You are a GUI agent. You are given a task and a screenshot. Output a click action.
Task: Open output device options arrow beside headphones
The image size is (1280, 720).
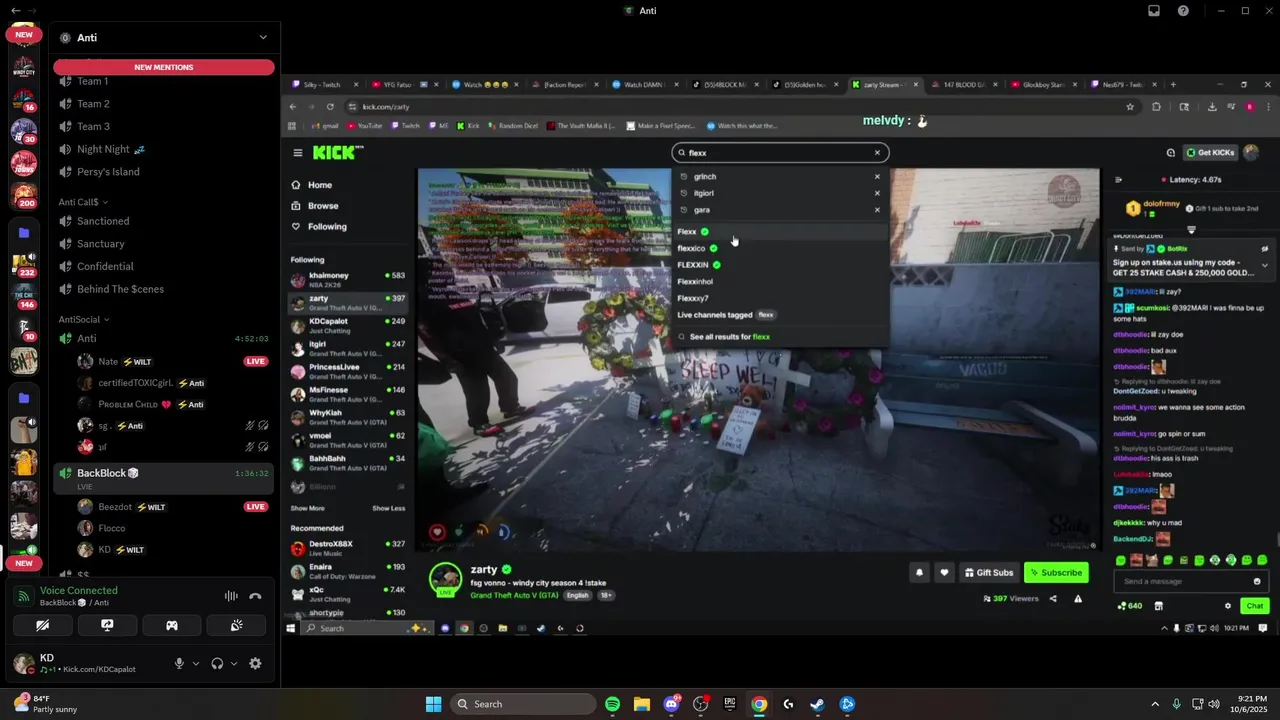pyautogui.click(x=234, y=663)
